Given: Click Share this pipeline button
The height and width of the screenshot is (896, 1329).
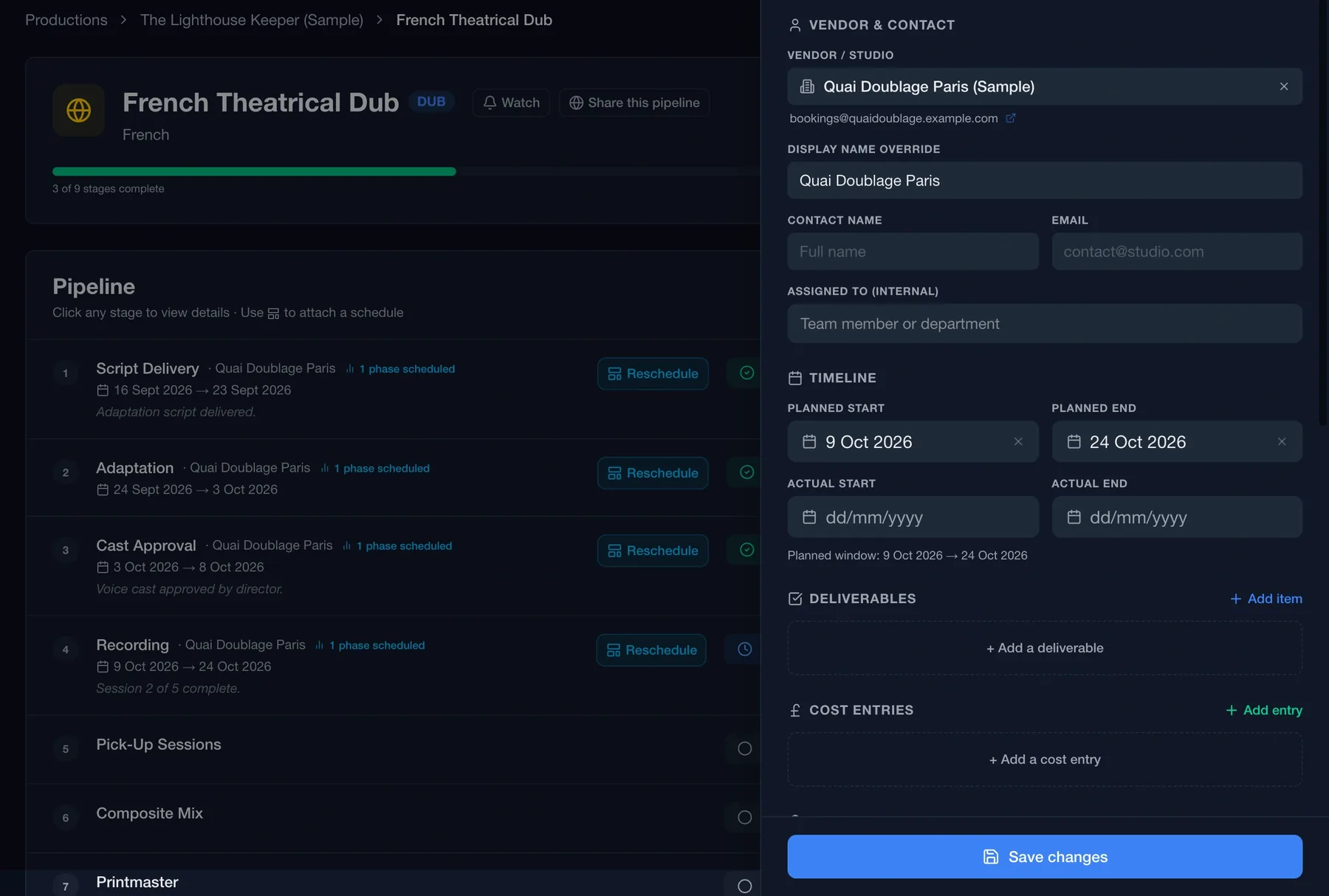Looking at the screenshot, I should click(x=634, y=103).
